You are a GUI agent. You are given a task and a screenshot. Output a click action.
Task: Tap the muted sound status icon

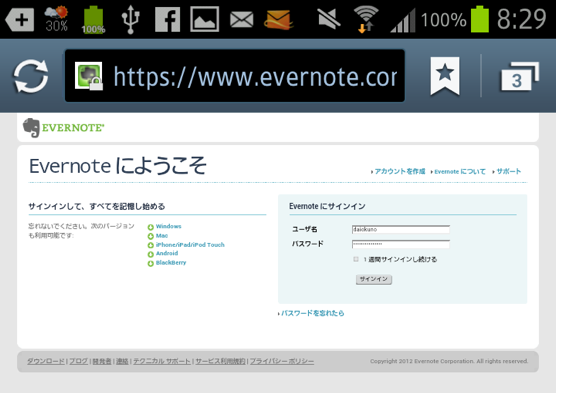(329, 19)
